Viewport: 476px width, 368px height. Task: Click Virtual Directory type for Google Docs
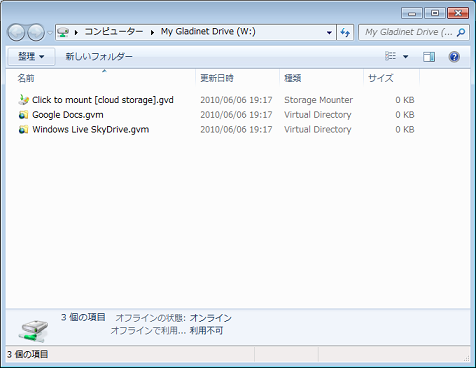tap(318, 115)
